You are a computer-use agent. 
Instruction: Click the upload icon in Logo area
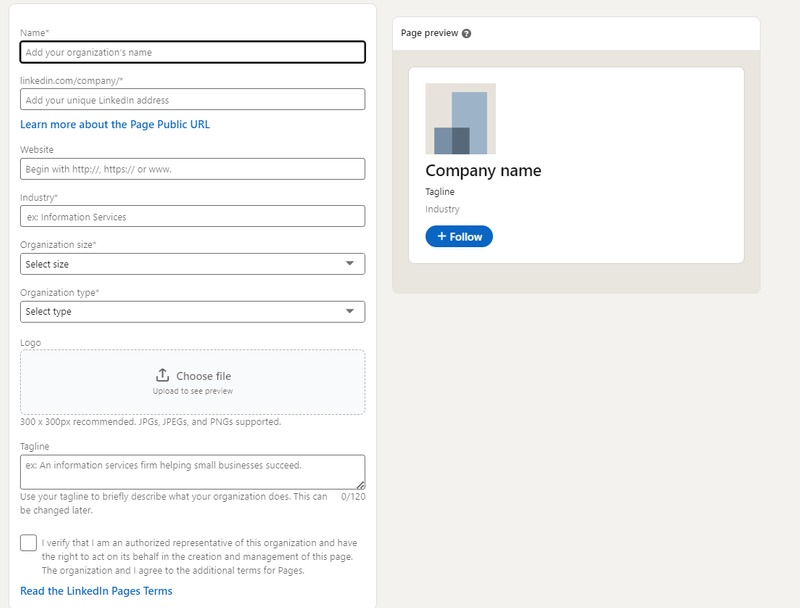coord(163,375)
